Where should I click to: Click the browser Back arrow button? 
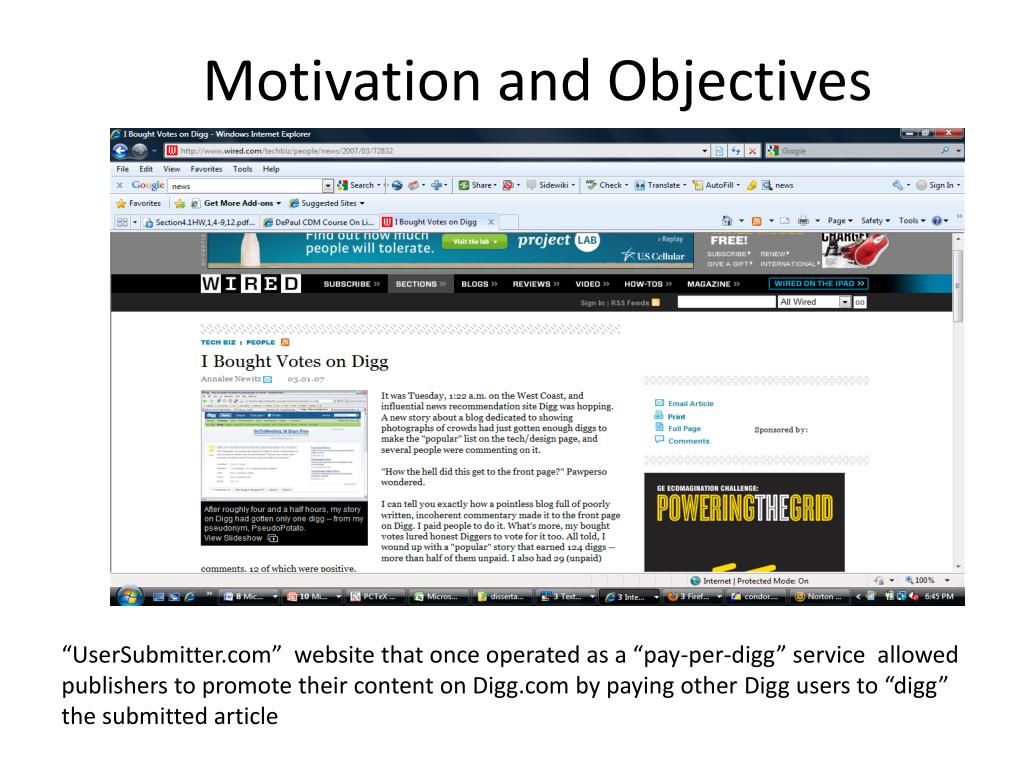pos(120,151)
